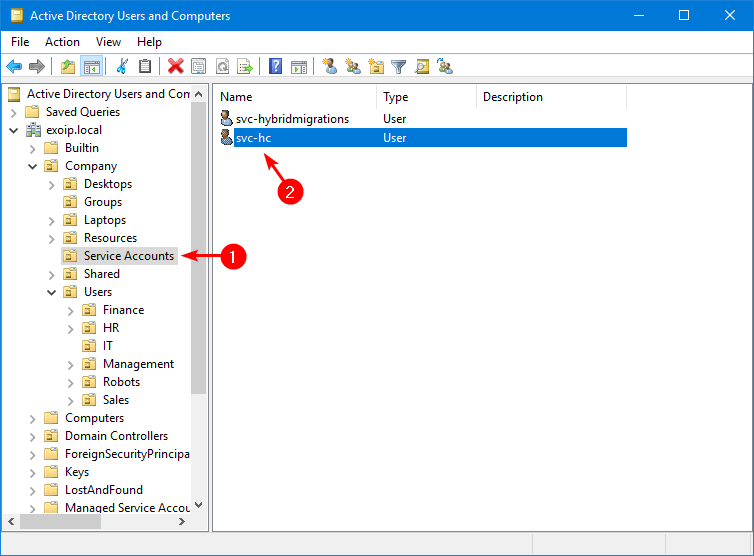The image size is (754, 556).
Task: Open the Action menu
Action: [63, 42]
